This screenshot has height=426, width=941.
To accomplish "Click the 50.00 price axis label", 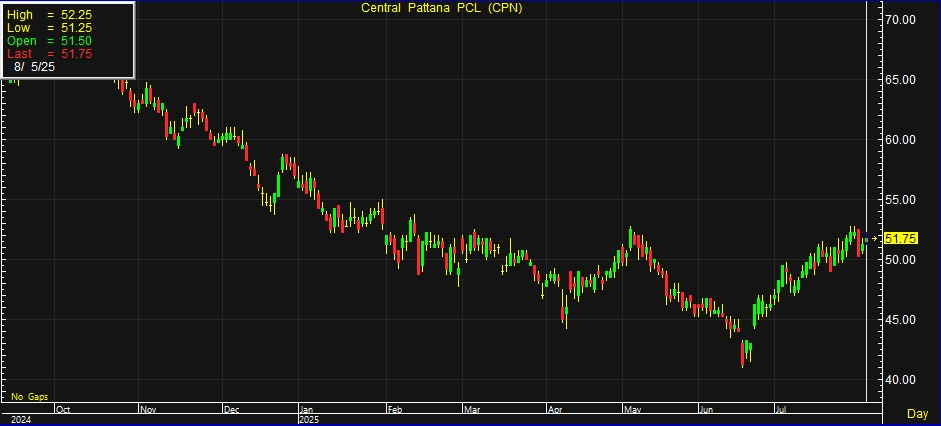I will pyautogui.click(x=901, y=260).
